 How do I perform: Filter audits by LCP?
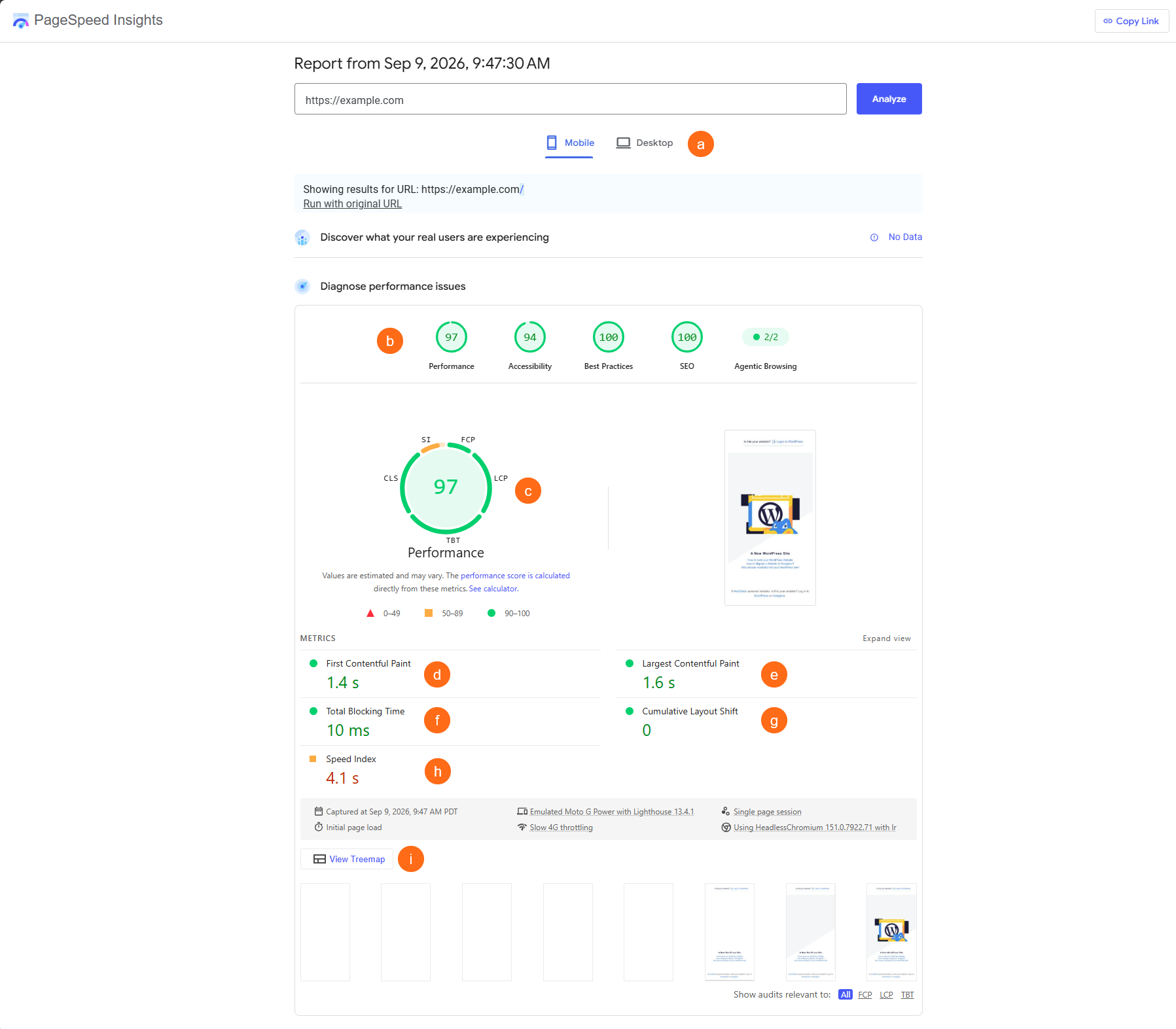click(x=886, y=994)
